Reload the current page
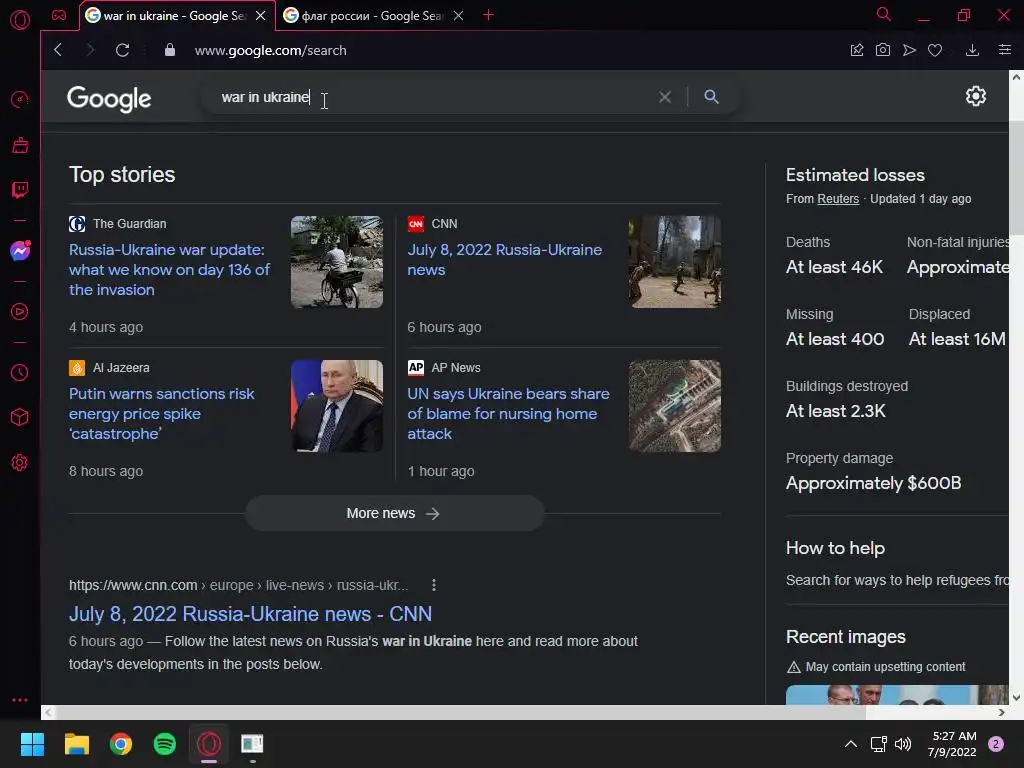 tap(122, 50)
